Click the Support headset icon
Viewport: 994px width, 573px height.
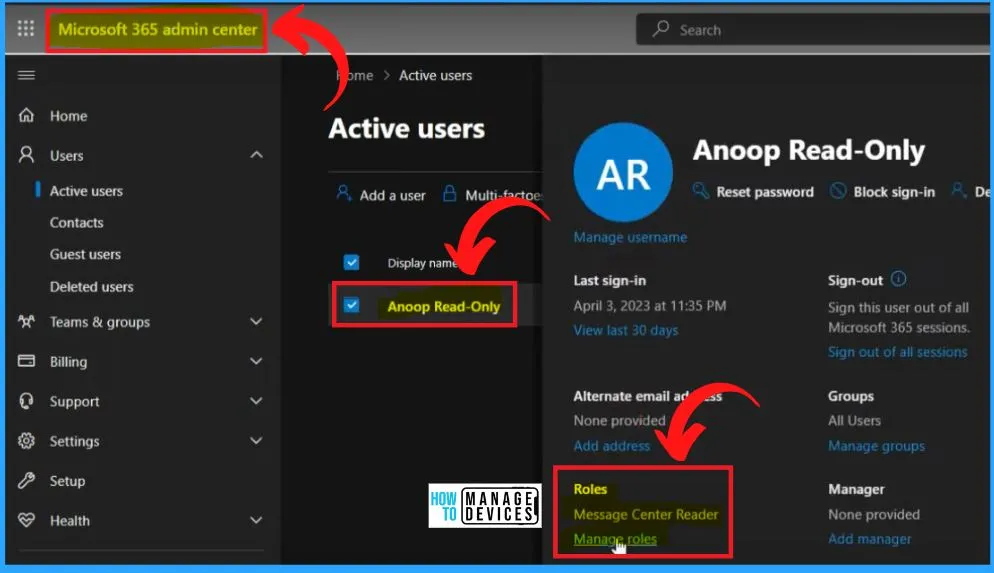pos(26,401)
